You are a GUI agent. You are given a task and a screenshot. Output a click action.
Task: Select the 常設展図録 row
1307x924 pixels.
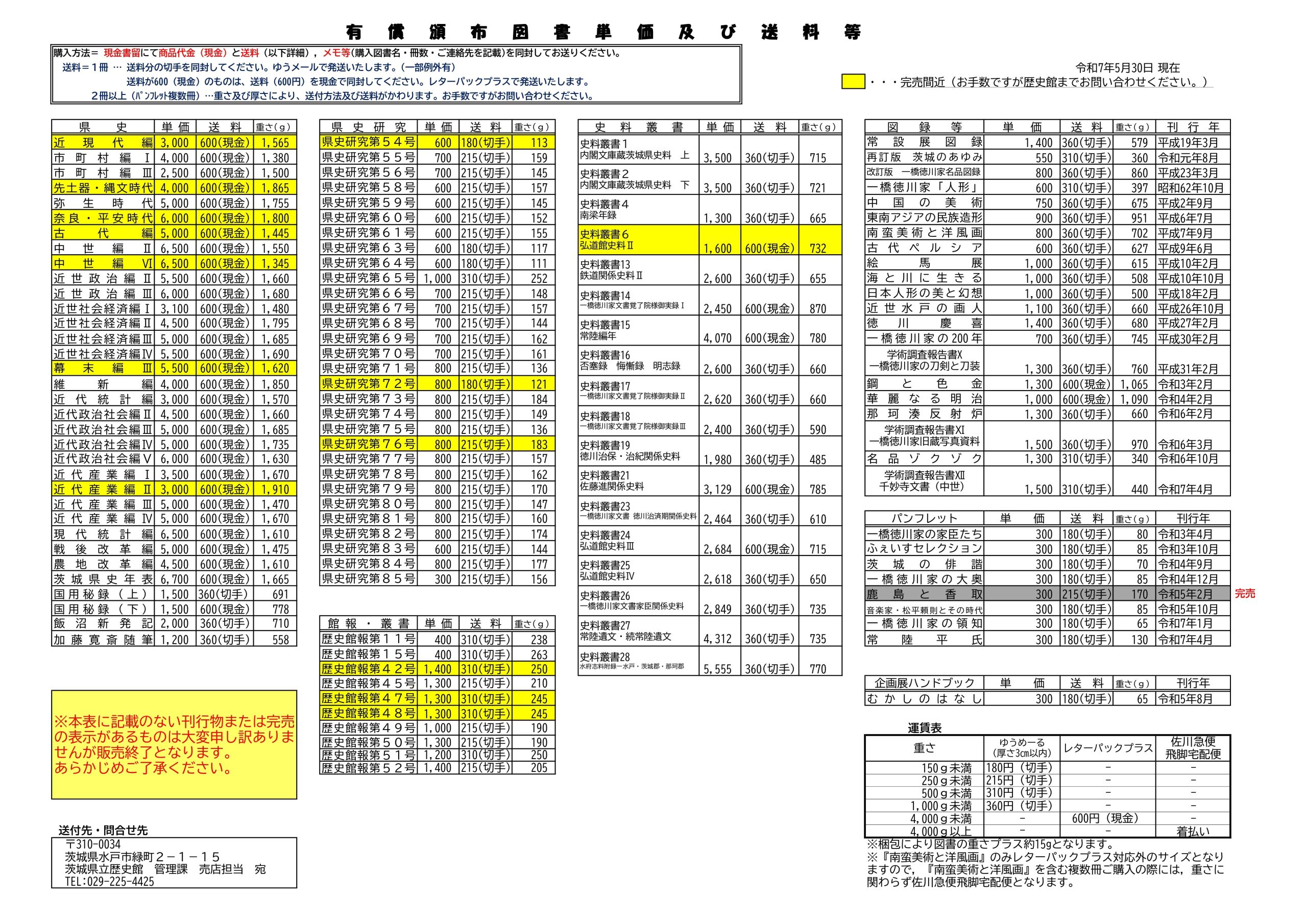point(1048,142)
